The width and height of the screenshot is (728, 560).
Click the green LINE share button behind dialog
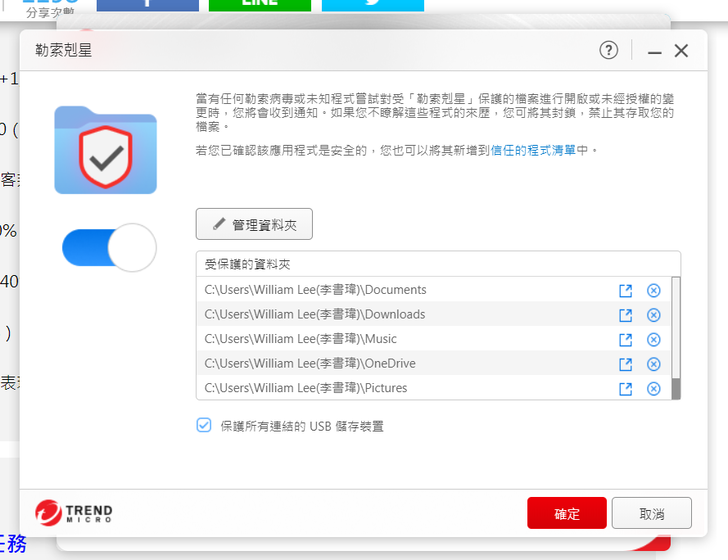pos(260,5)
